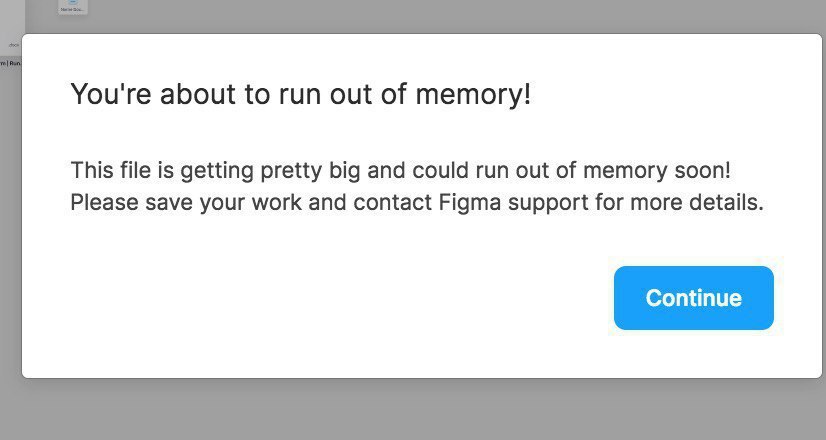Screen dimensions: 826x440
Task: Select the file thumbnail above the dialog
Action: 73,6
